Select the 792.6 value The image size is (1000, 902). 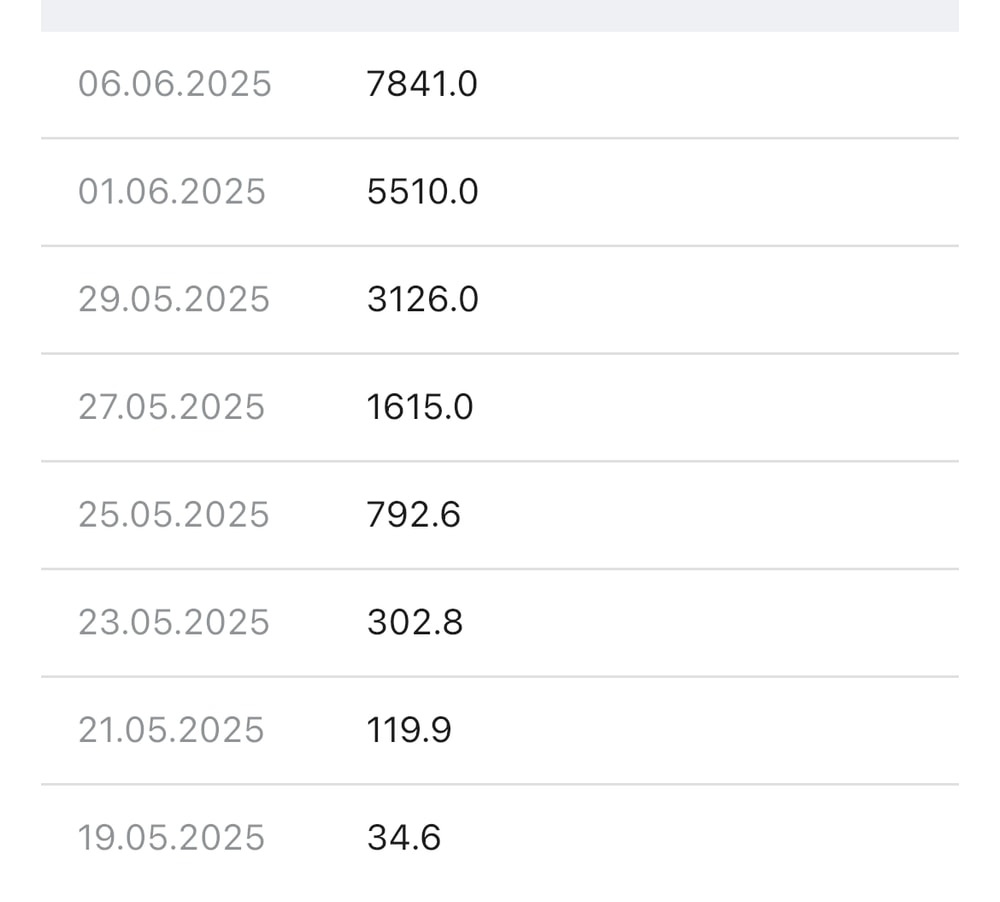click(x=414, y=515)
